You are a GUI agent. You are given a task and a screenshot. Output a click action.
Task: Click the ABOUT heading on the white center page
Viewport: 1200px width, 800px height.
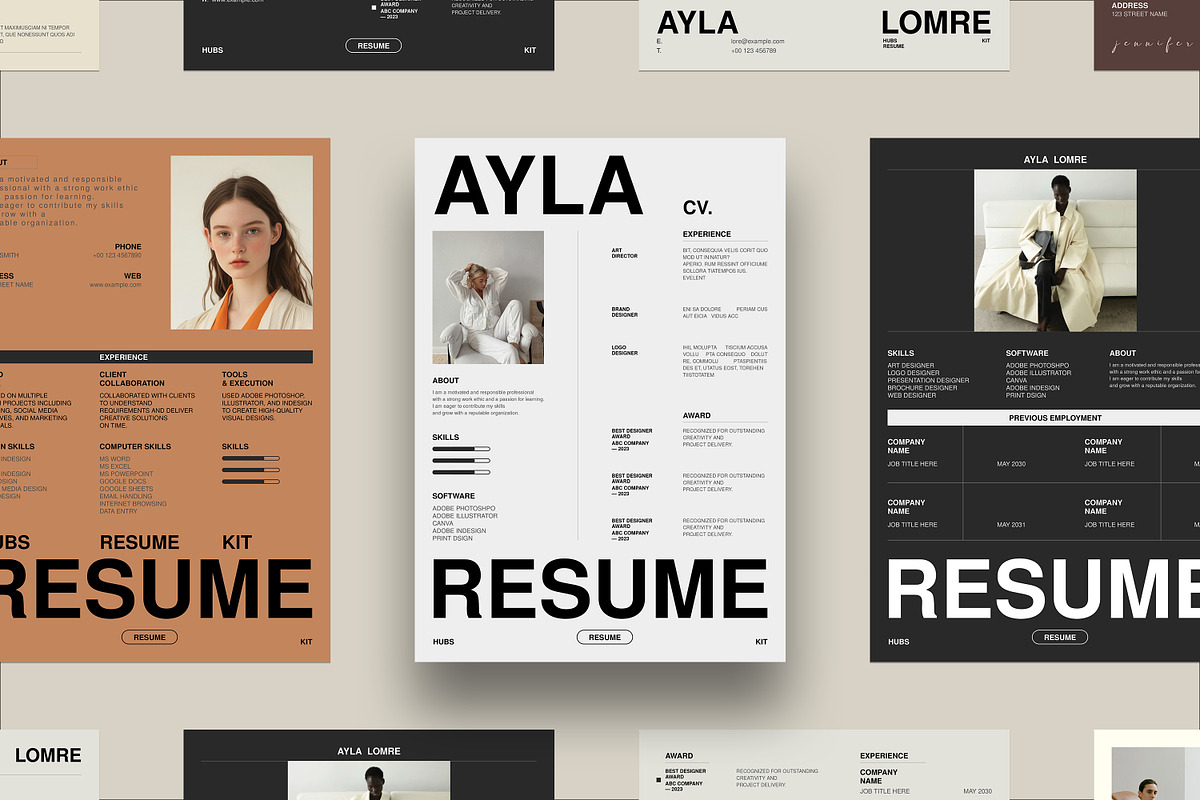pyautogui.click(x=446, y=381)
